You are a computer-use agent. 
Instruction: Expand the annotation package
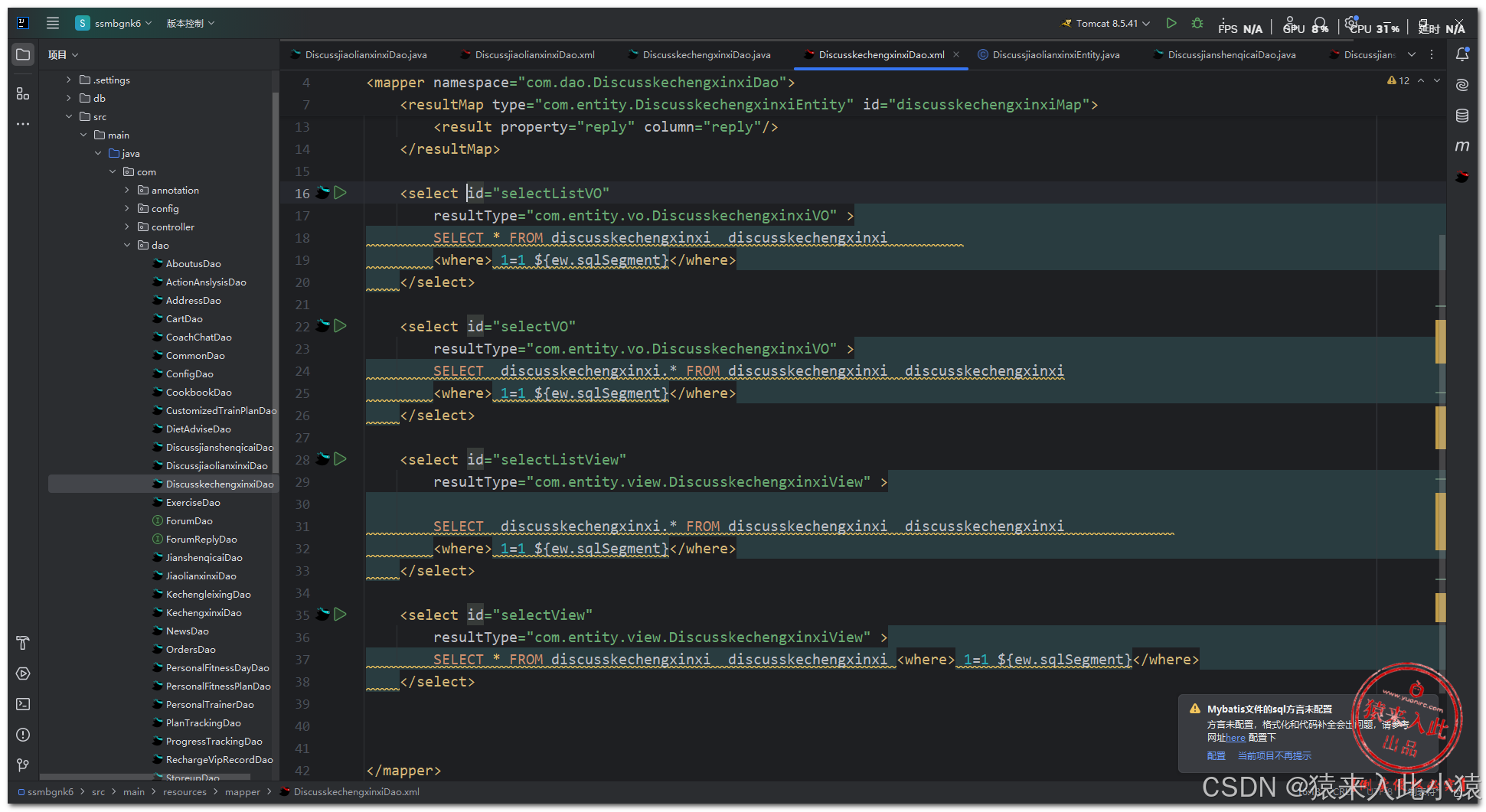pyautogui.click(x=127, y=190)
